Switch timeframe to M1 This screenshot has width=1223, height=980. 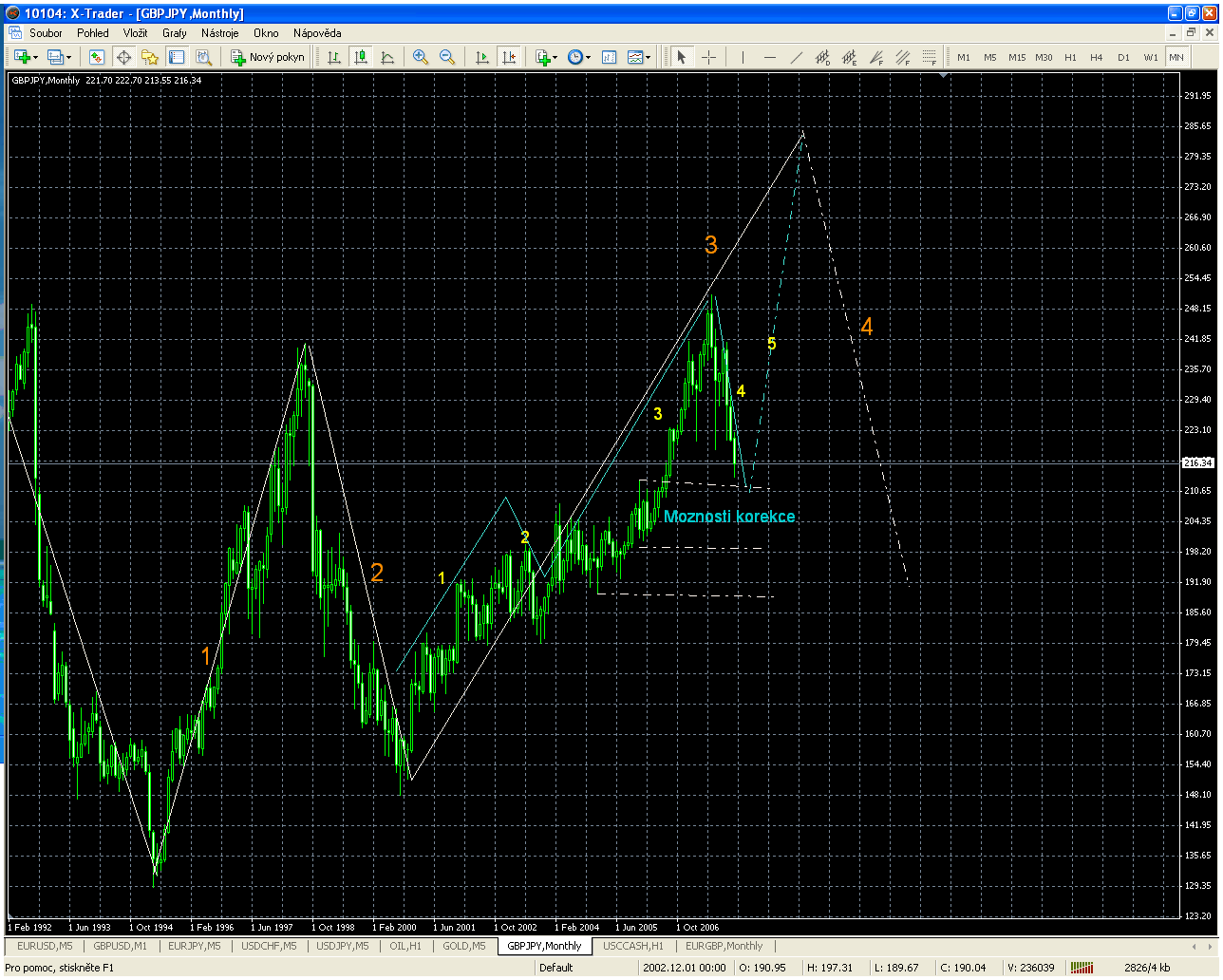[964, 57]
